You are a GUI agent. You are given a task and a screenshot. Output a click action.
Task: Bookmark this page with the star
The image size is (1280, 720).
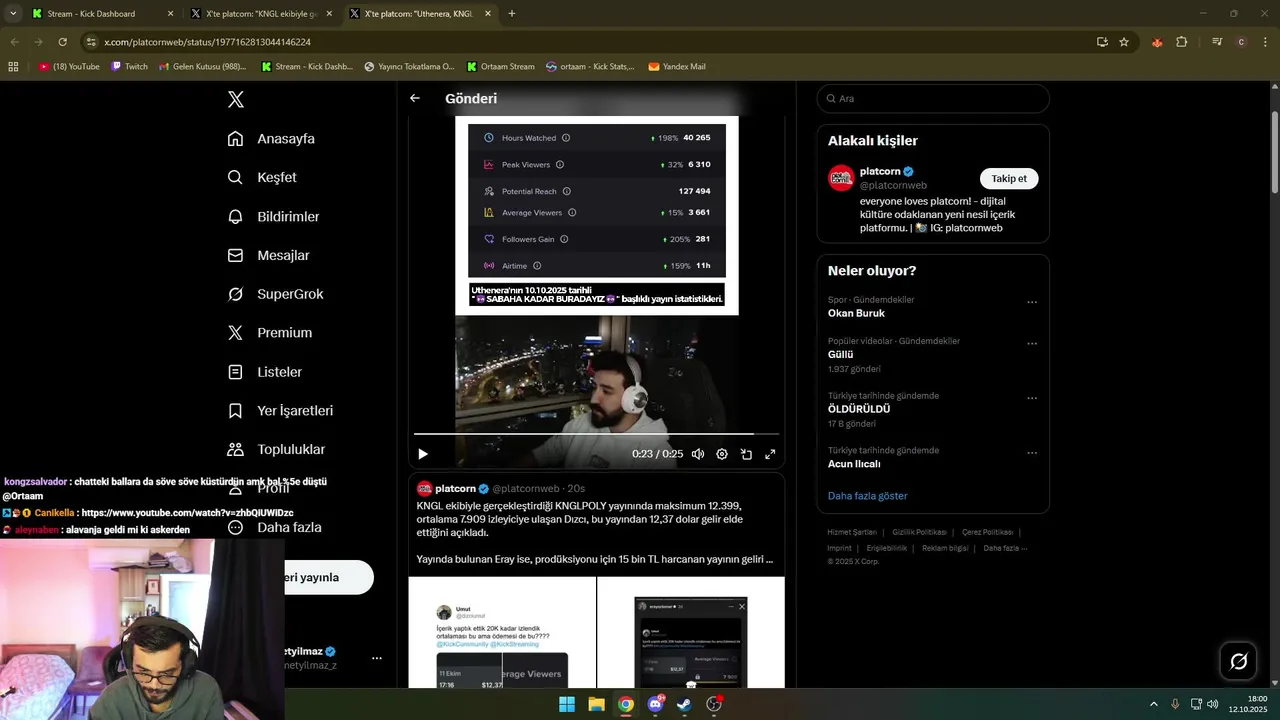tap(1124, 42)
